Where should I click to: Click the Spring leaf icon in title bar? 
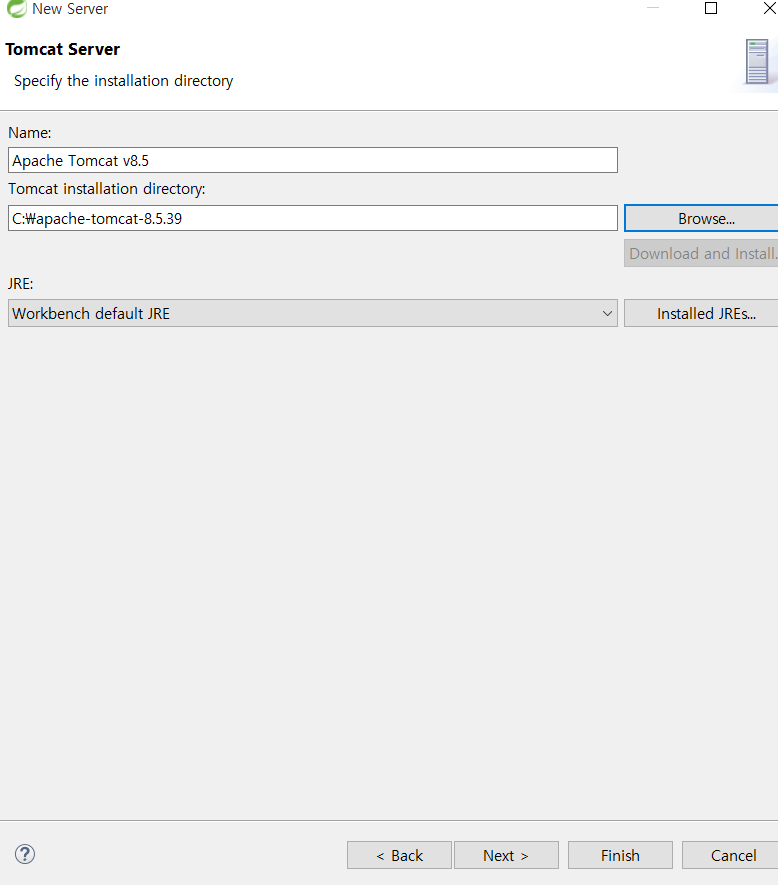16,8
